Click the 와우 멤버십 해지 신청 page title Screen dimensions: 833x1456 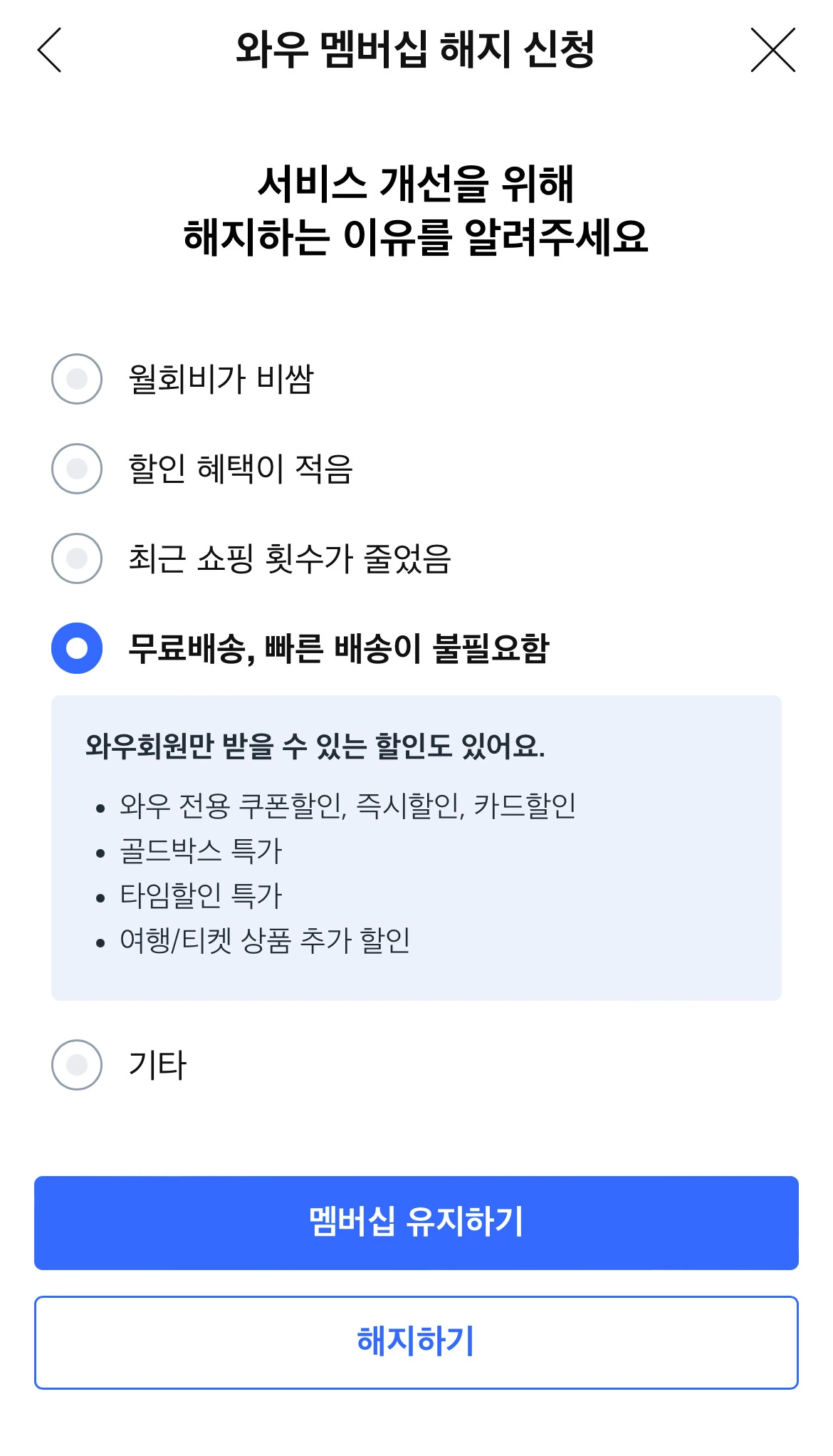(415, 50)
